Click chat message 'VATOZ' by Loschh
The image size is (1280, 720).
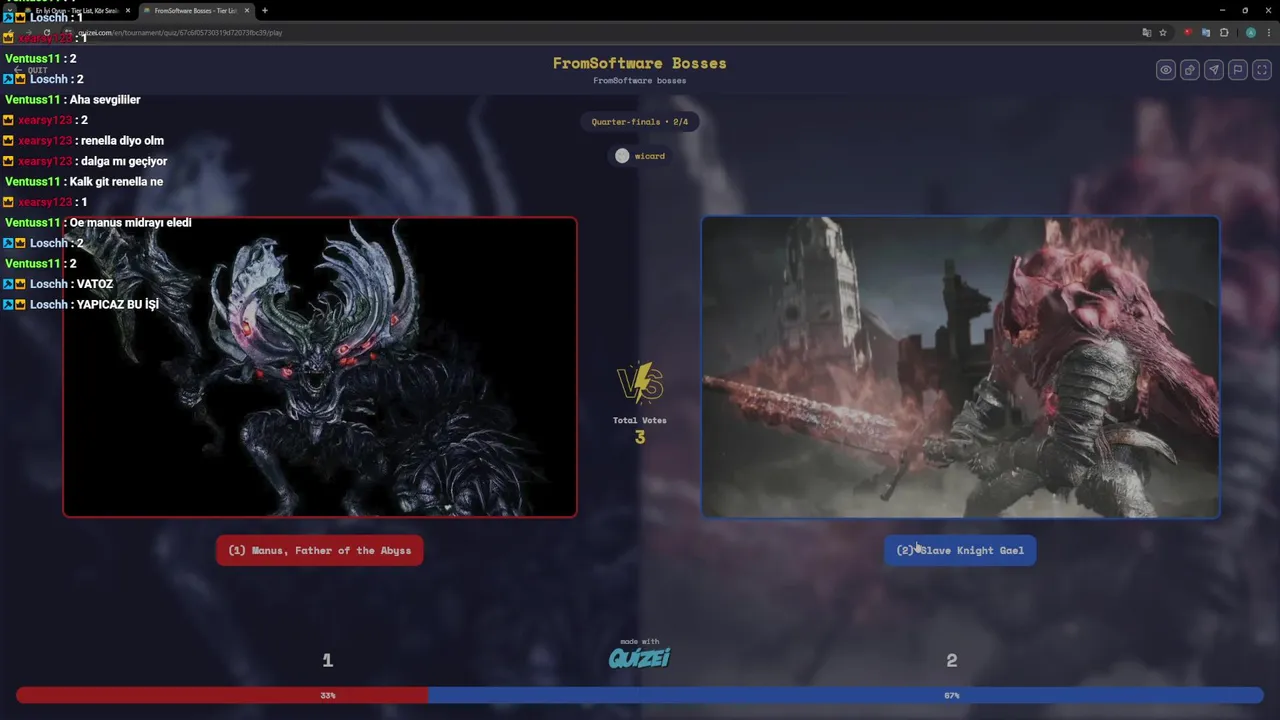pos(94,284)
